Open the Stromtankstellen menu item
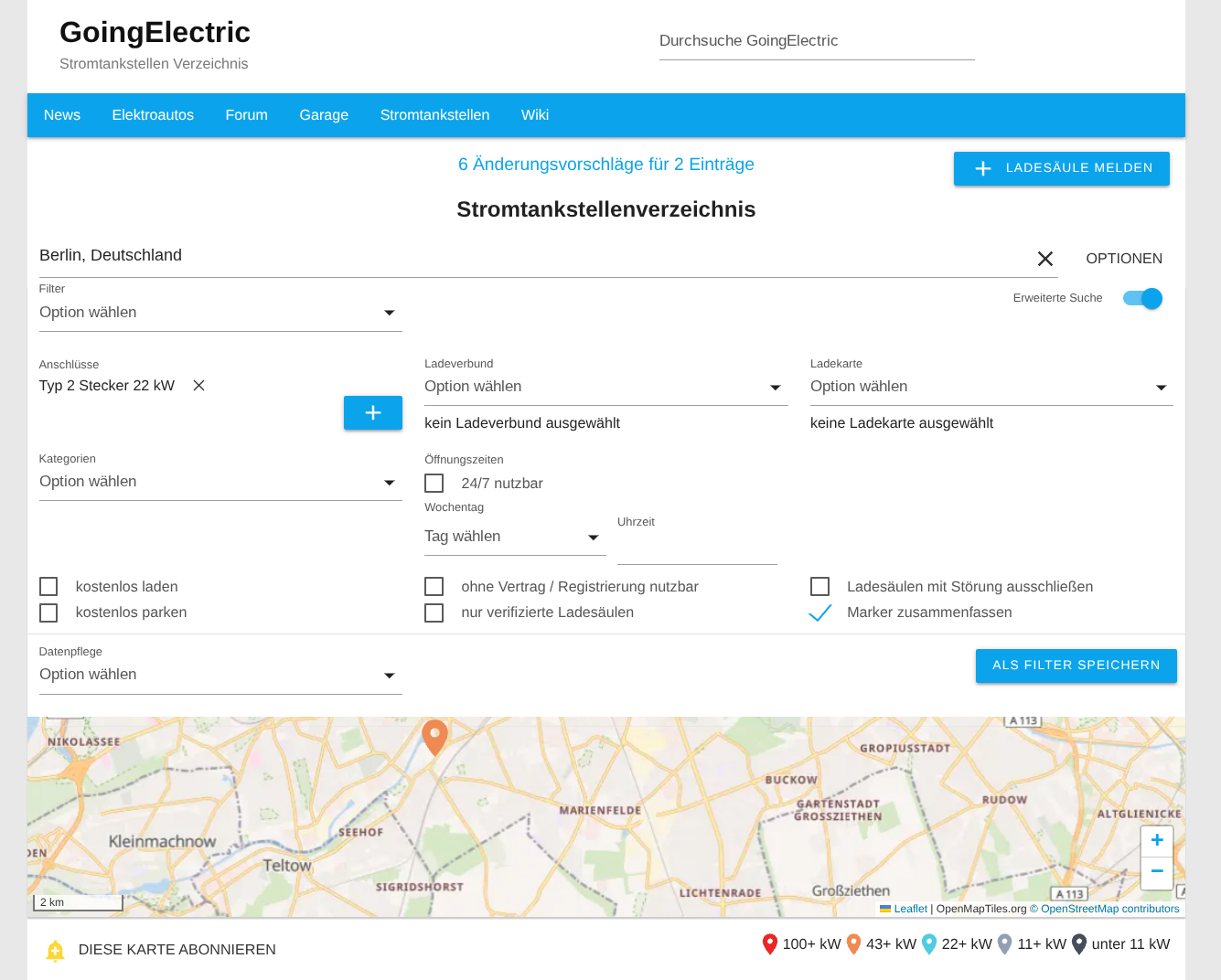 pos(434,115)
